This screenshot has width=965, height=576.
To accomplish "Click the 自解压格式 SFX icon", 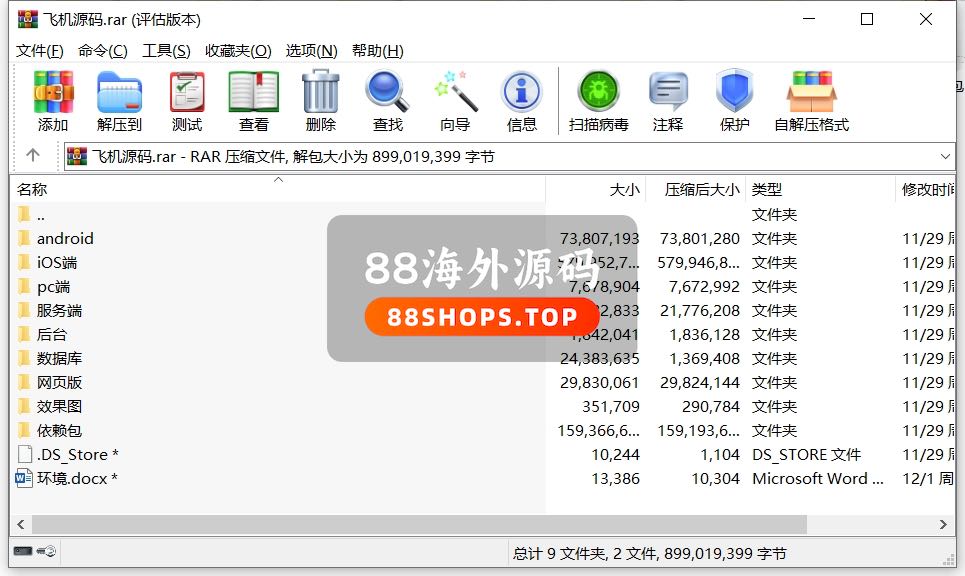I will 811,101.
